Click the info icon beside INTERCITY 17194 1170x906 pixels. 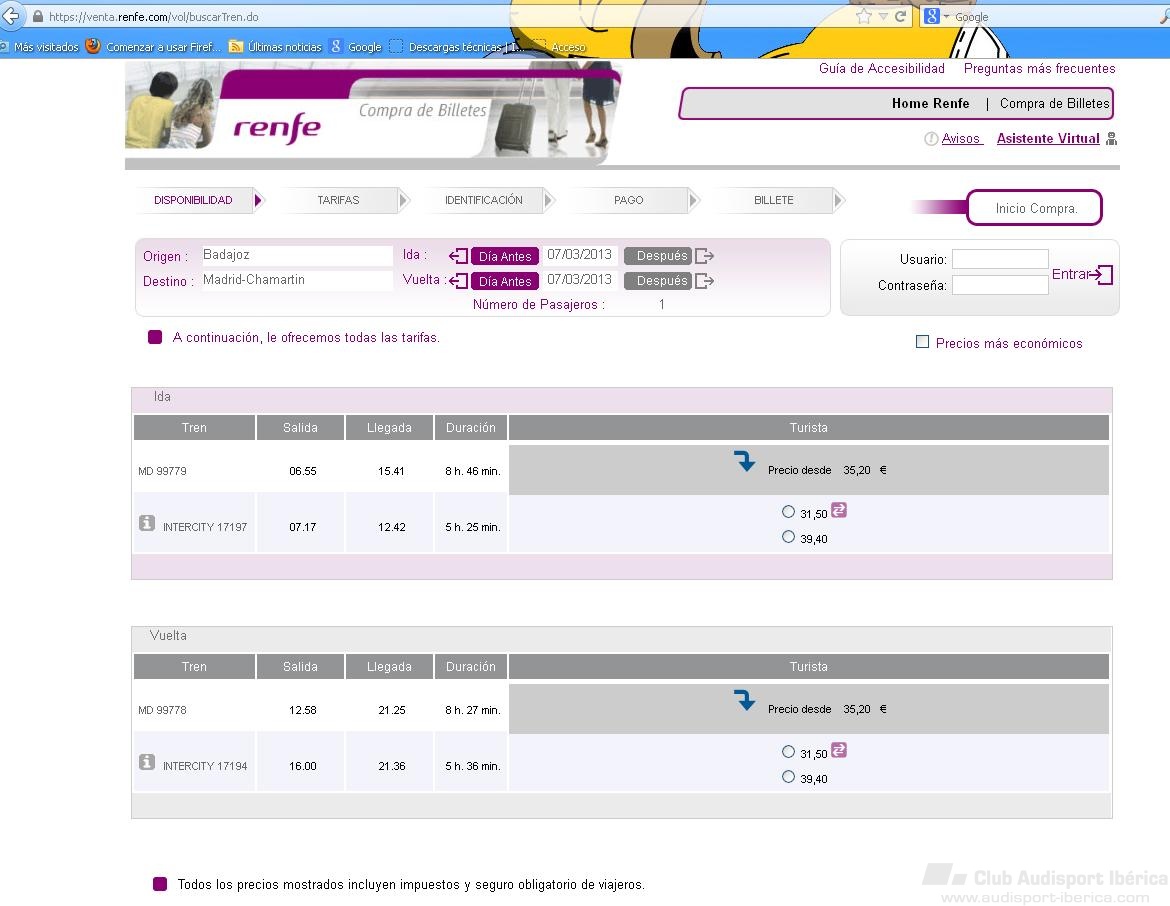147,762
